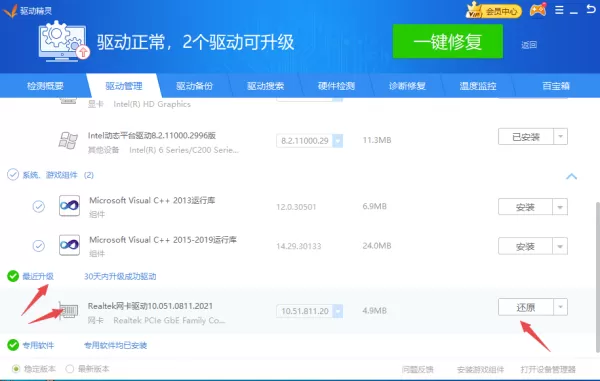Click the green check beside 专用软件
This screenshot has width=600, height=381.
coord(13,345)
